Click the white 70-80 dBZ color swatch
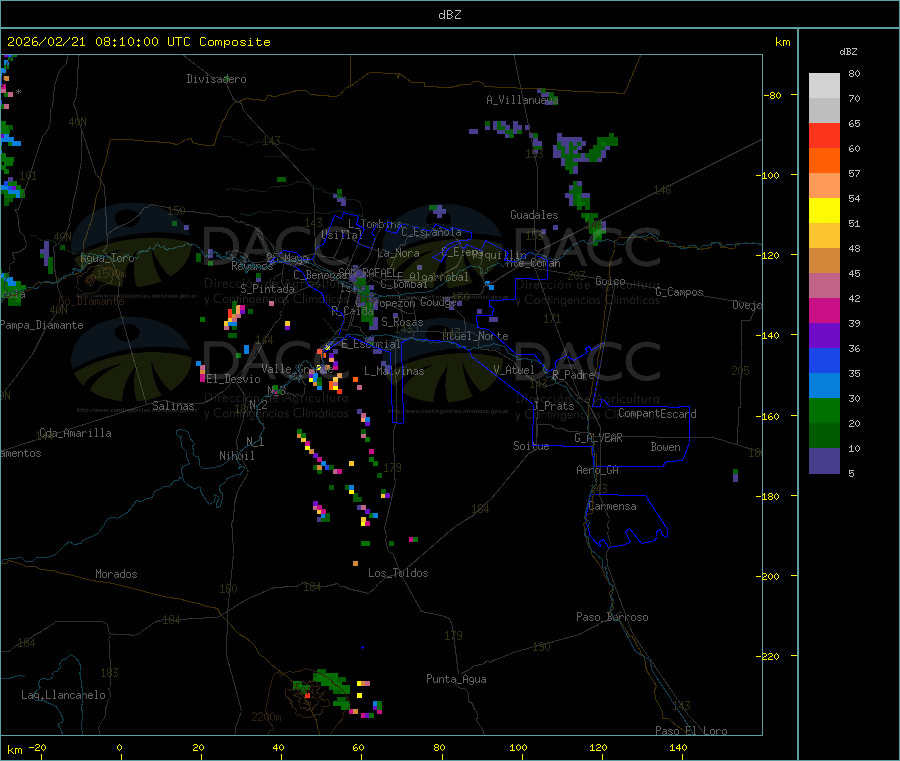The height and width of the screenshot is (761, 900). 824,86
